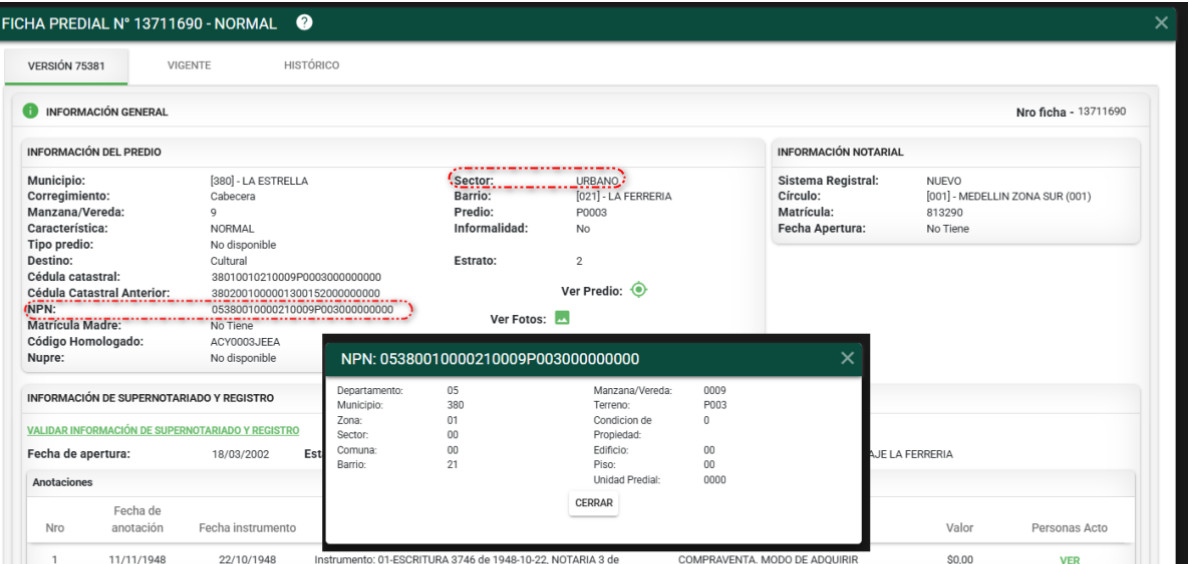Click the Fecha instrumento column header
Screen dimensions: 1189x564
pyautogui.click(x=247, y=528)
